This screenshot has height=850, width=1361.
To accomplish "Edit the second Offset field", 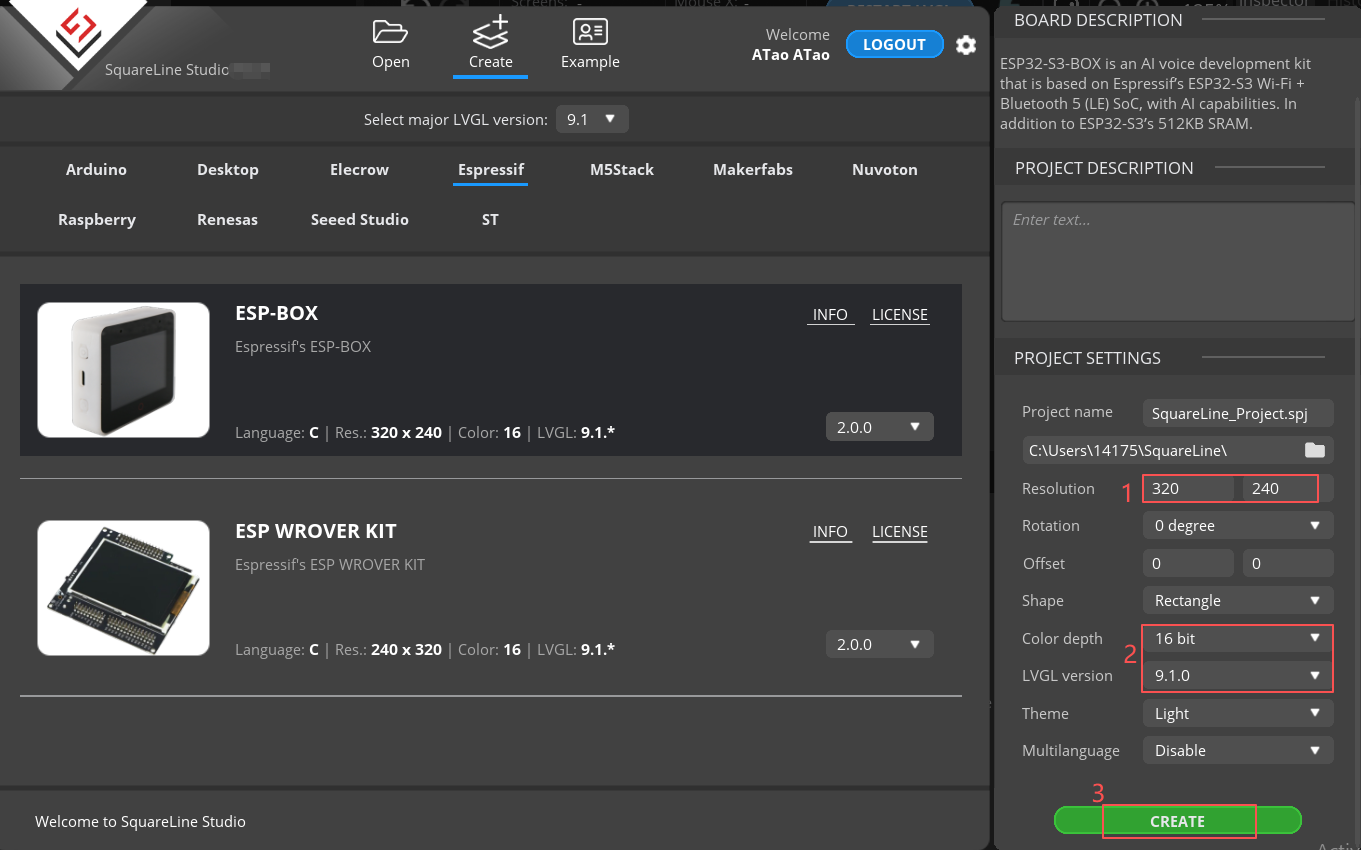I will [1288, 564].
